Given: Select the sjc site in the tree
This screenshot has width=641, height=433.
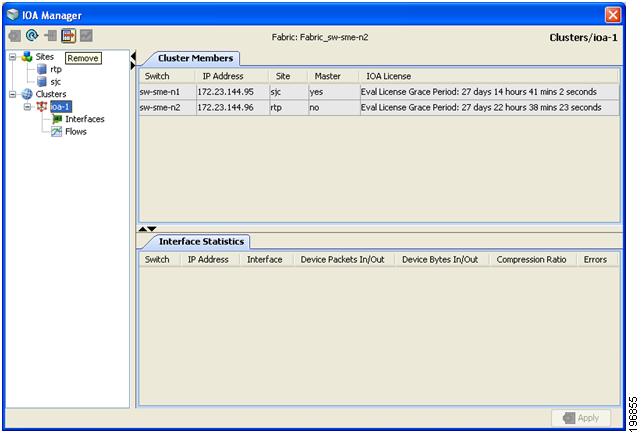Looking at the screenshot, I should point(56,82).
